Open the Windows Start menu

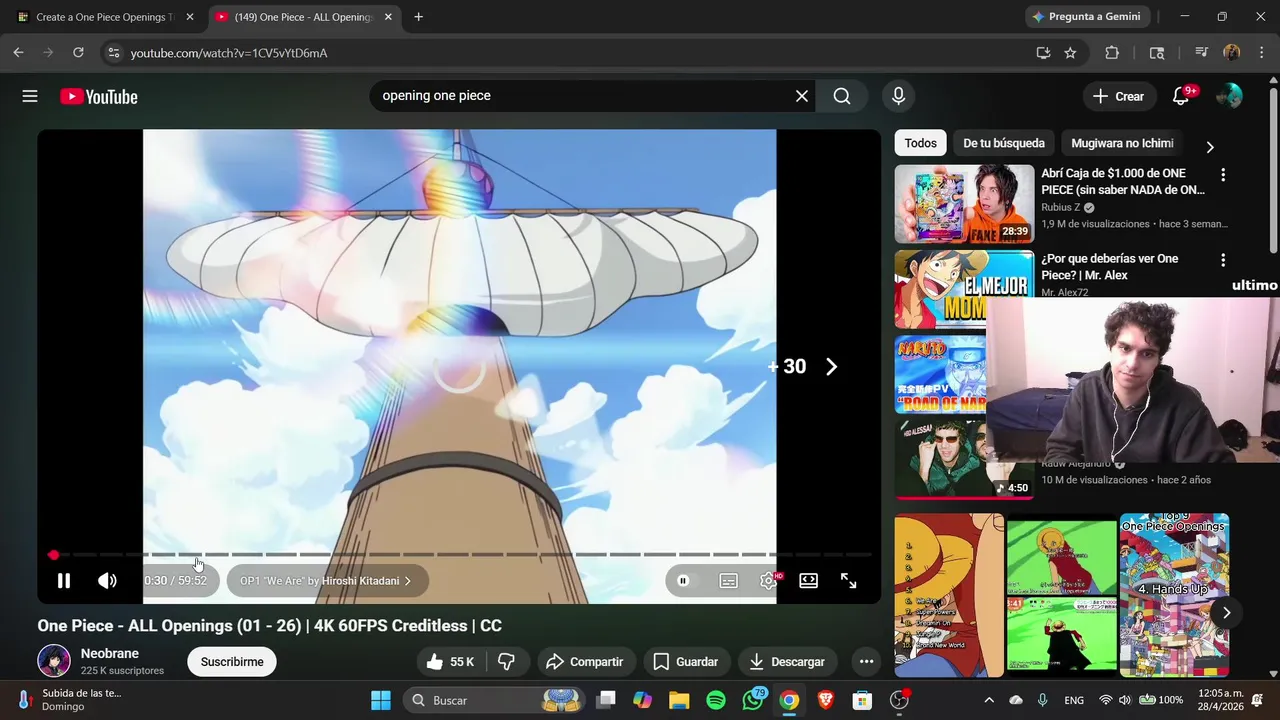[381, 700]
